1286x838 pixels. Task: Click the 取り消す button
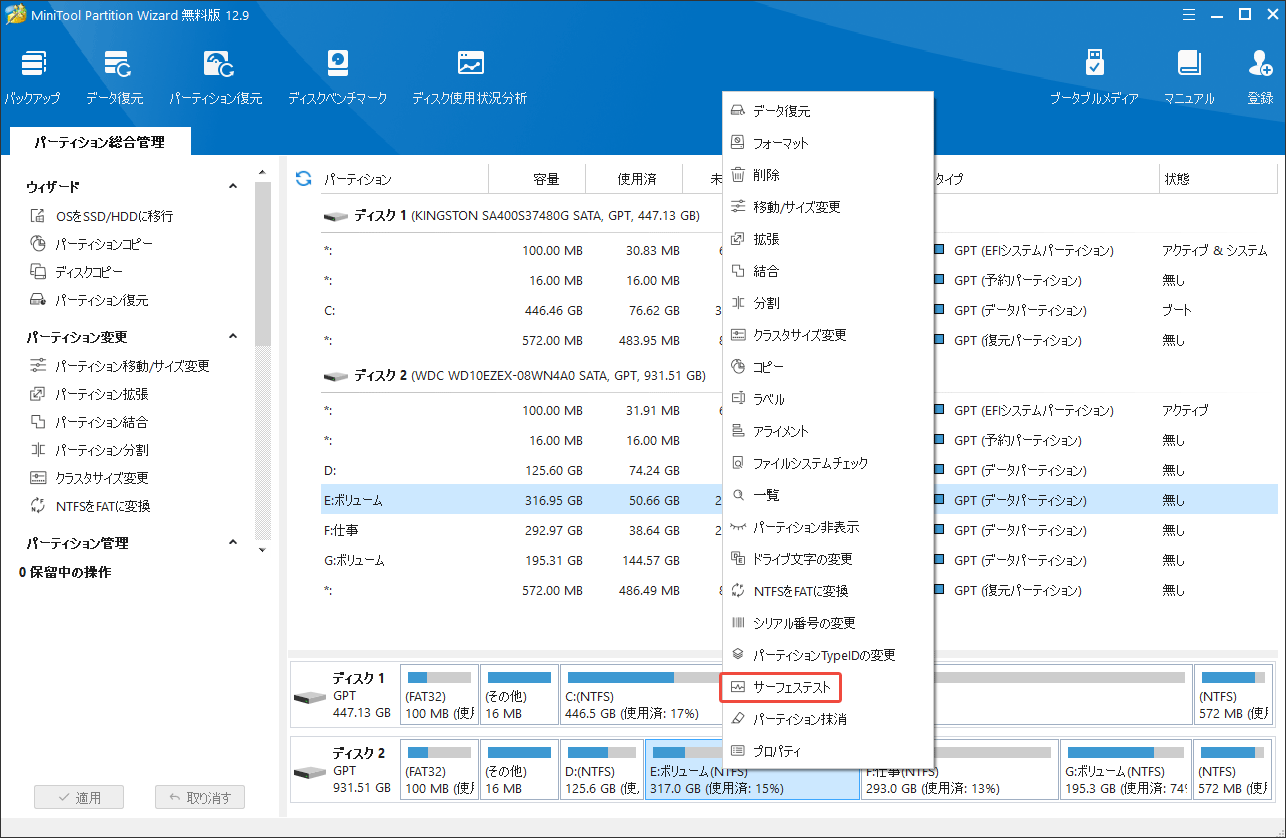click(x=200, y=797)
